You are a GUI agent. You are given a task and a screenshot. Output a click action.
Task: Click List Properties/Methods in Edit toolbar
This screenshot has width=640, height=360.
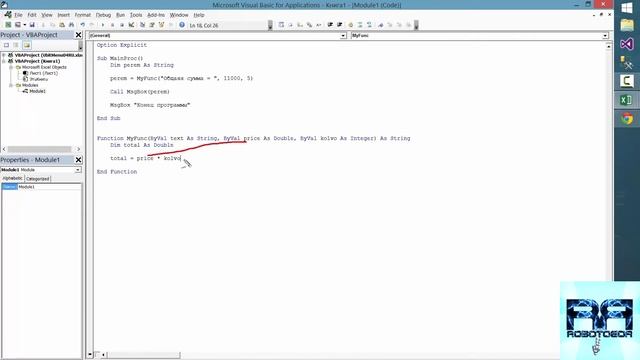click(x=281, y=25)
